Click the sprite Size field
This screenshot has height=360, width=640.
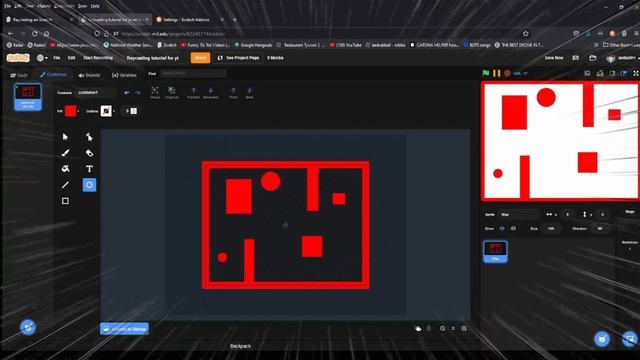pyautogui.click(x=551, y=229)
